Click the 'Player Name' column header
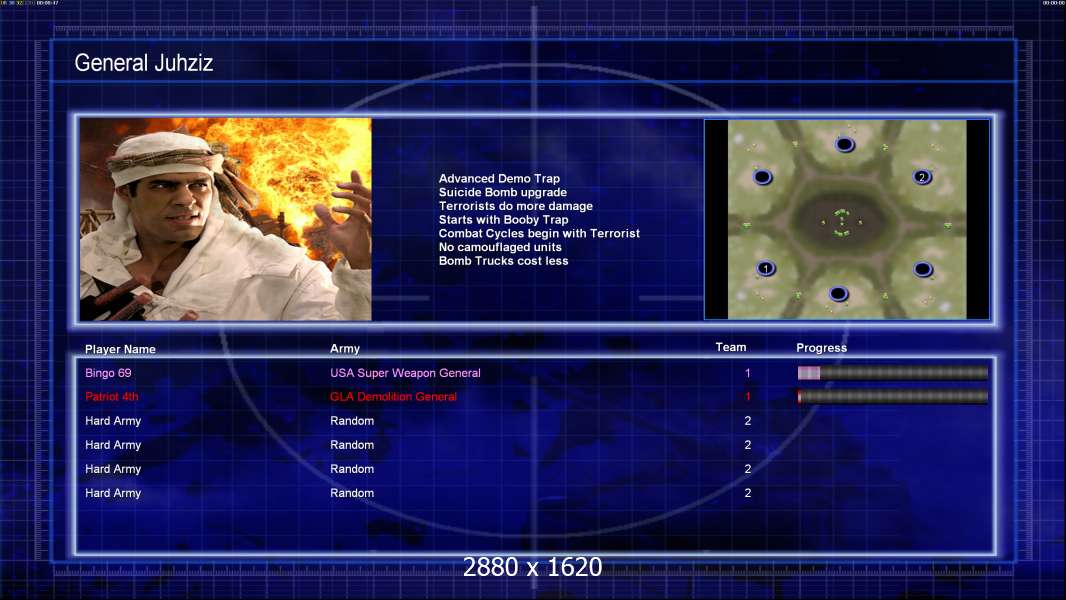This screenshot has width=1066, height=600. point(120,349)
